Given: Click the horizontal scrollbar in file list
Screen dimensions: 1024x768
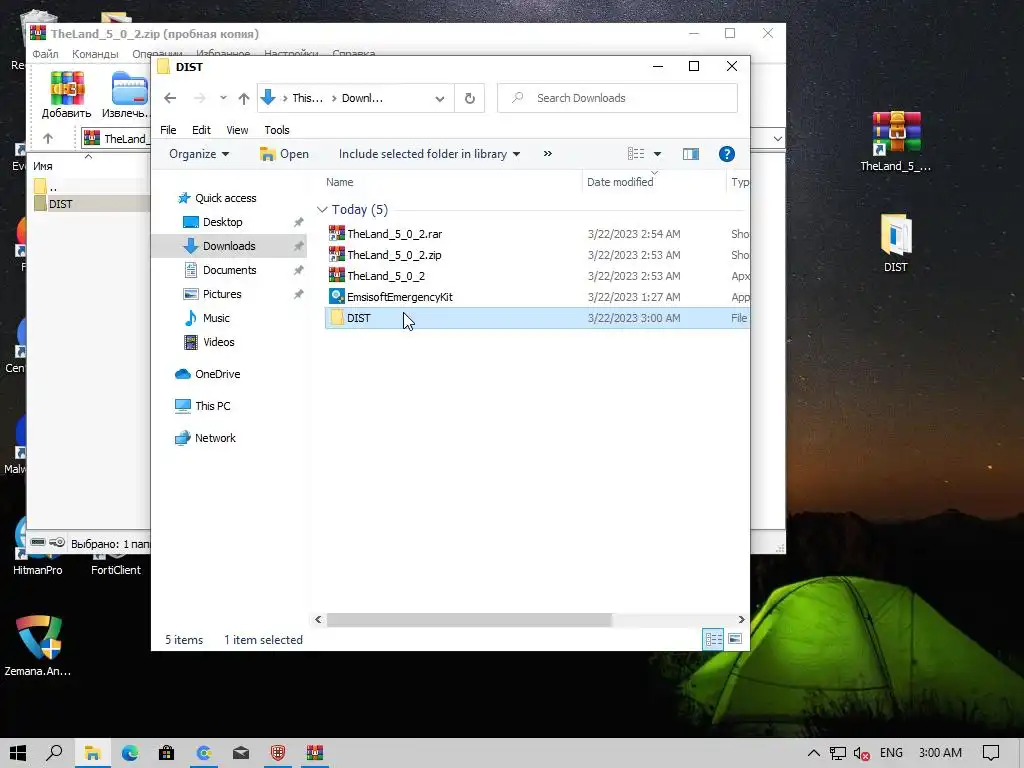Looking at the screenshot, I should pos(469,620).
